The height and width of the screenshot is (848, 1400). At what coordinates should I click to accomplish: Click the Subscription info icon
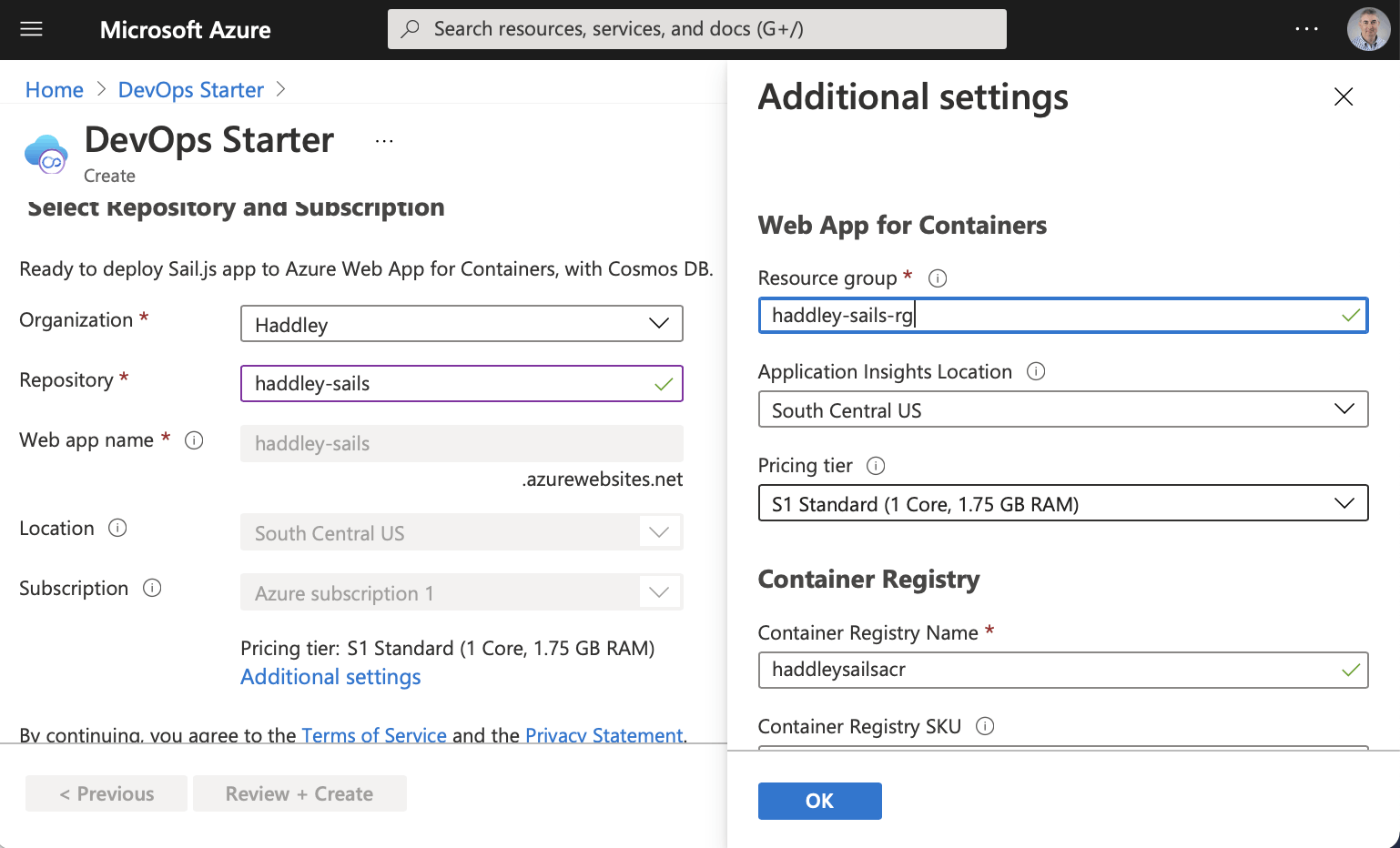(x=152, y=589)
